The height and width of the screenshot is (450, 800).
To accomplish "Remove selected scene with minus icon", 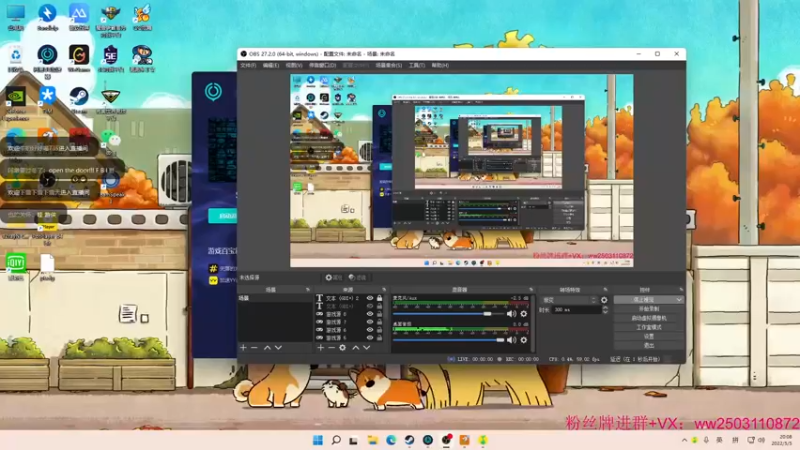I will coord(254,347).
